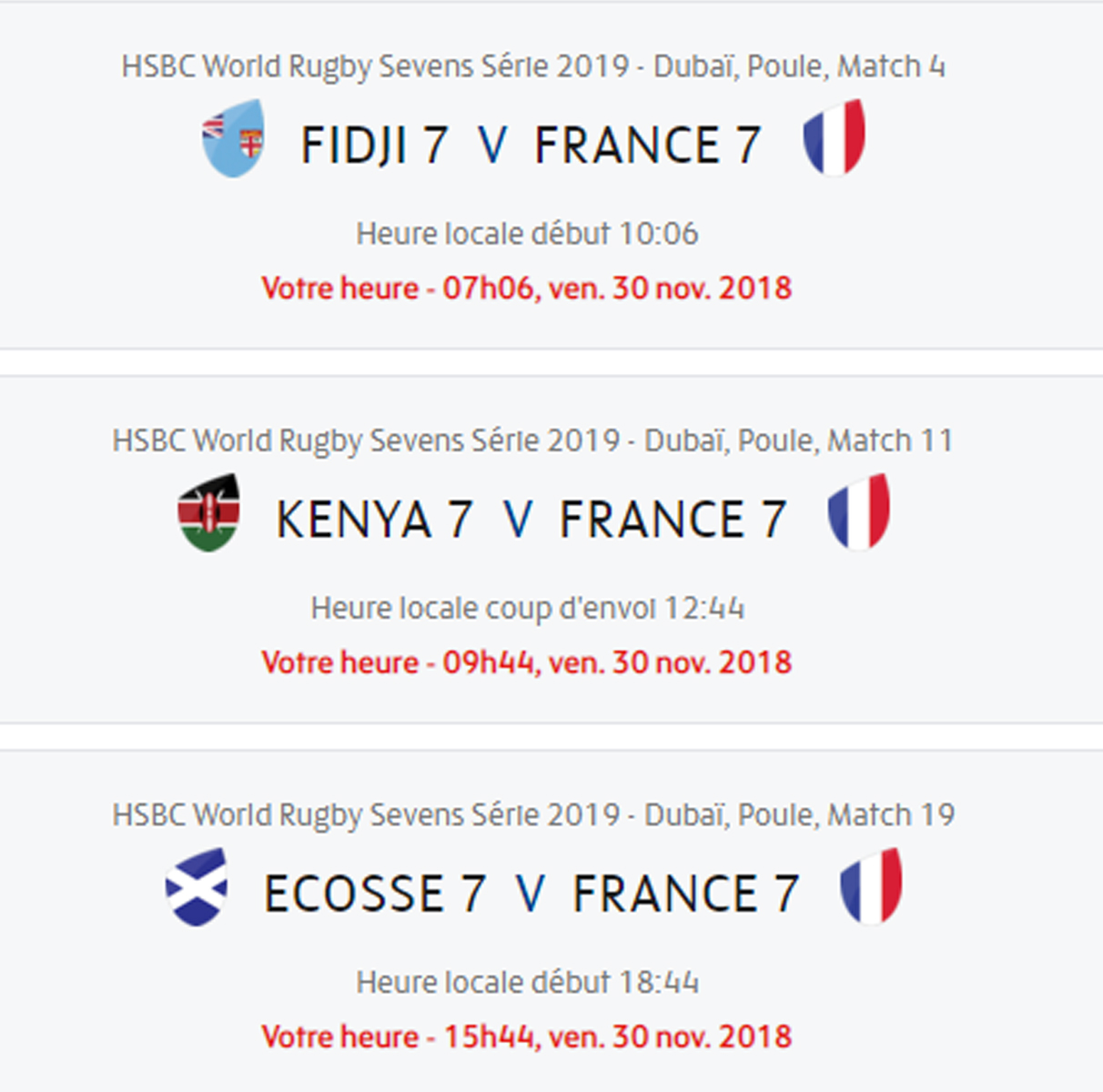Image resolution: width=1103 pixels, height=1092 pixels.
Task: Click the France flag icon in Match 11
Action: (859, 511)
